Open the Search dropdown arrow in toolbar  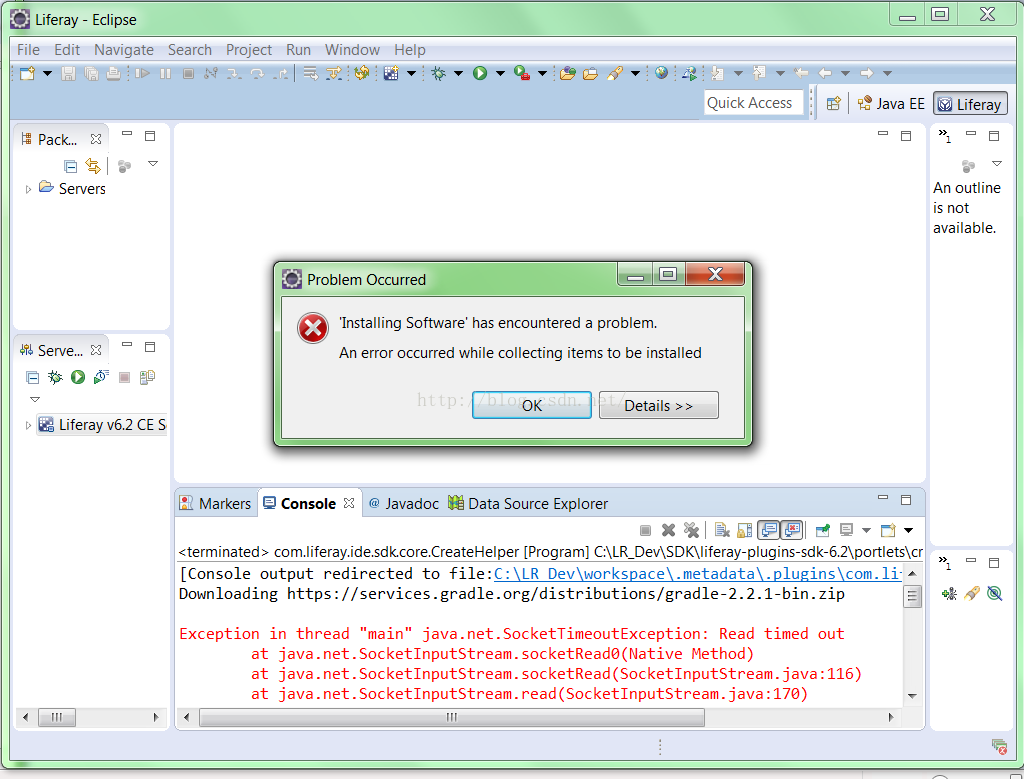tap(635, 73)
